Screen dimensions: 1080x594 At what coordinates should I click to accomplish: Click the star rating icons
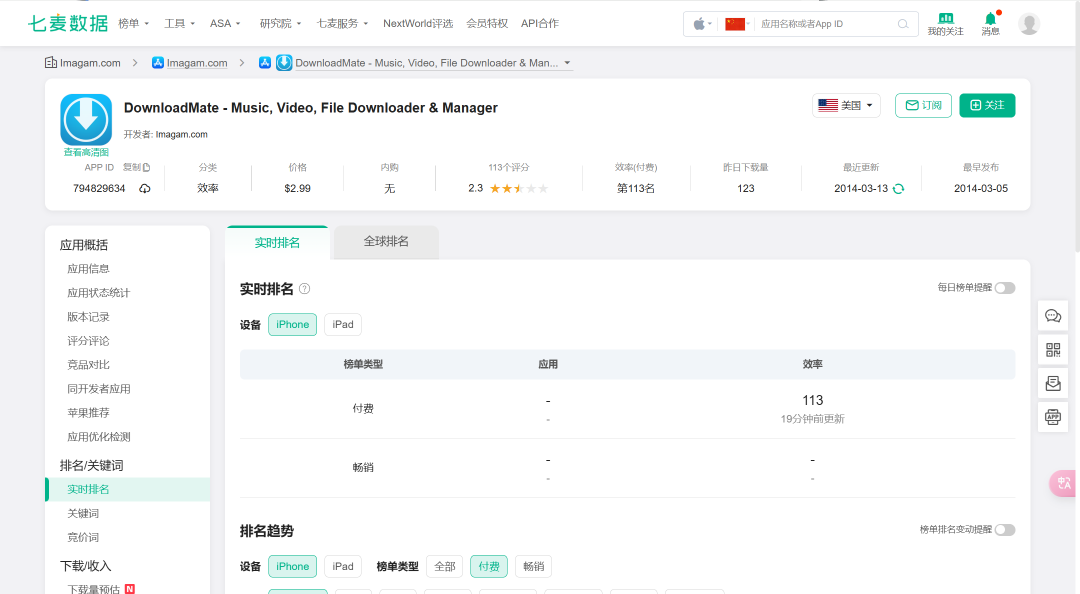[519, 189]
